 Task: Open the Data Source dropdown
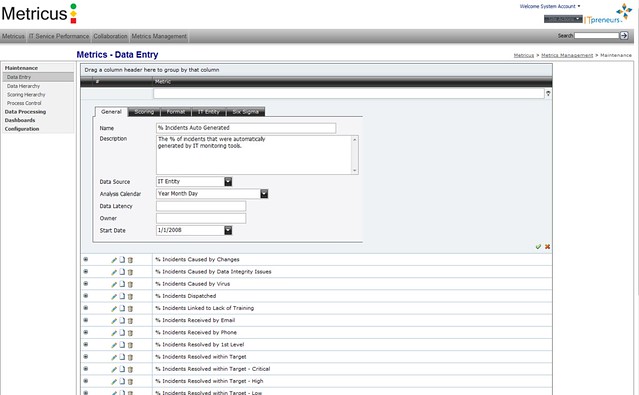tap(228, 182)
